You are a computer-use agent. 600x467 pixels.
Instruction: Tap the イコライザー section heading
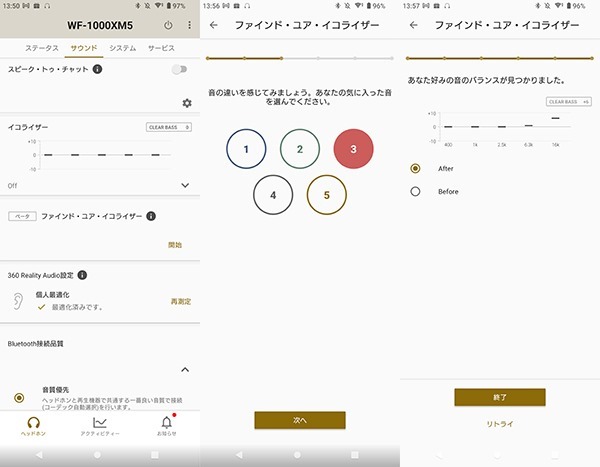click(x=28, y=127)
